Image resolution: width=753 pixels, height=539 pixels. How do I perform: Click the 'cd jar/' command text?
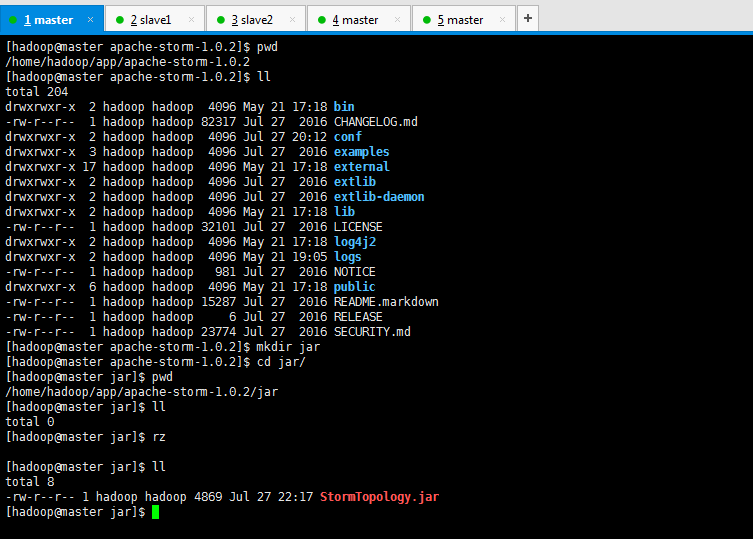[281, 362]
